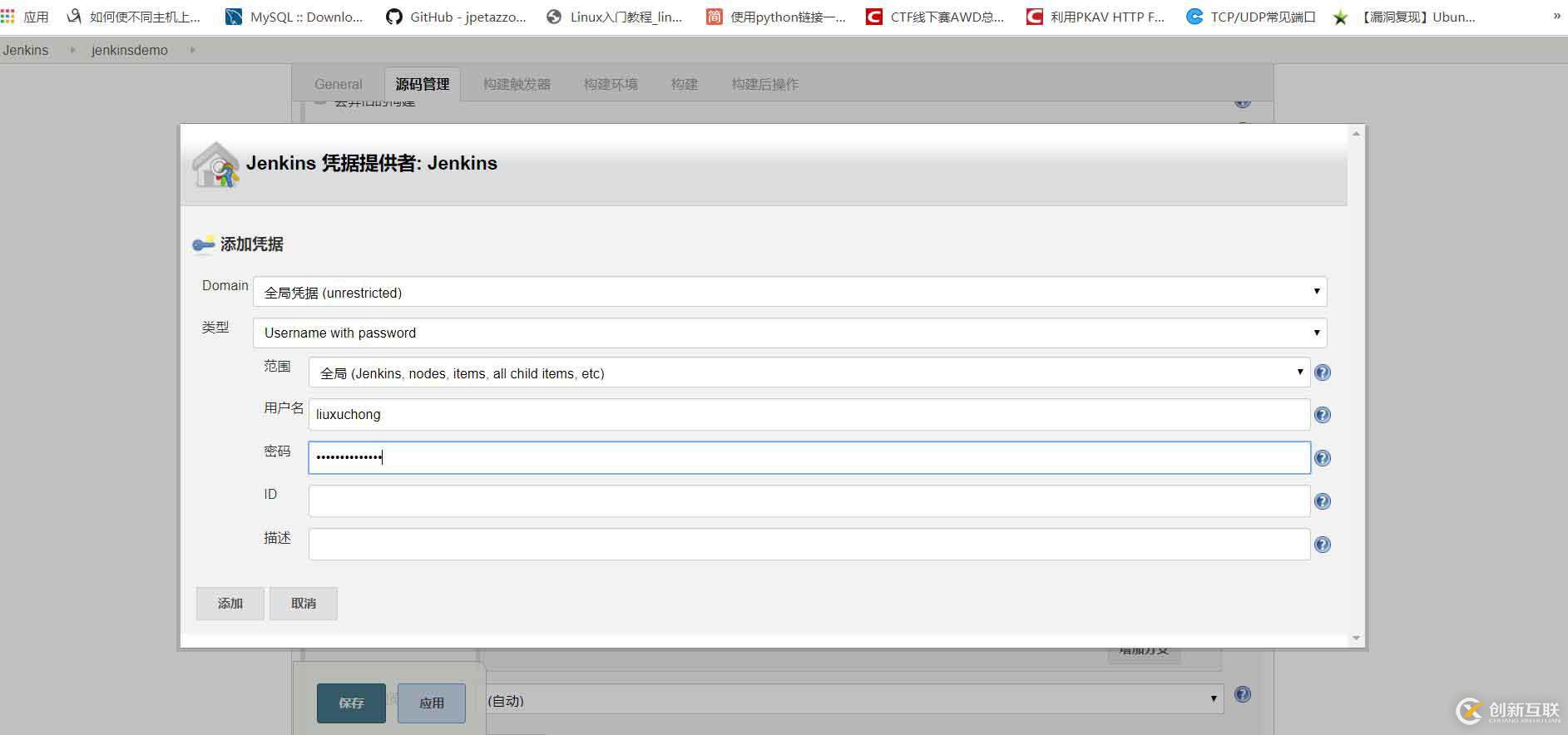
Task: Focus the 描述 description field
Action: pos(809,545)
